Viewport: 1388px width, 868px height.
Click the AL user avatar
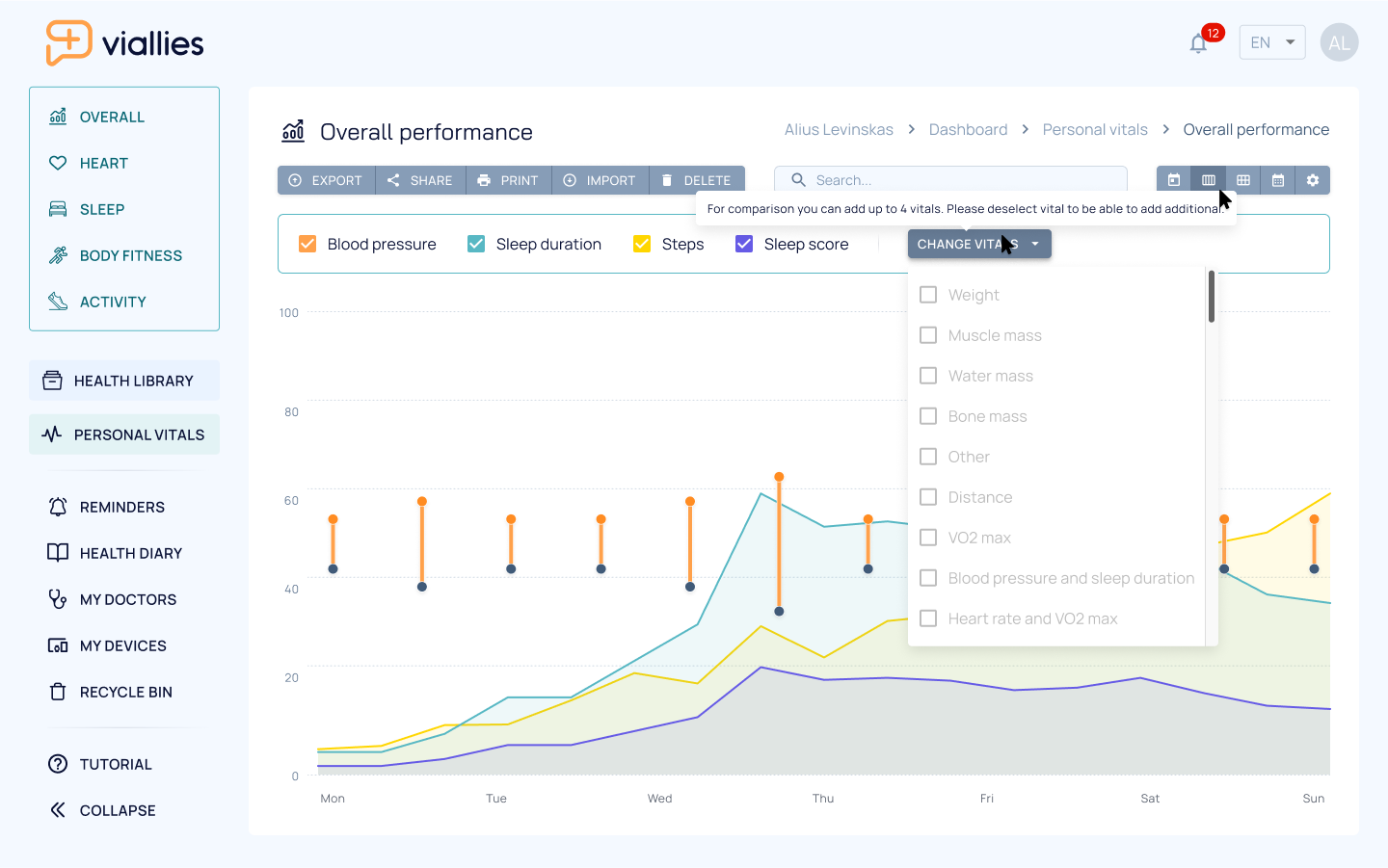point(1339,42)
